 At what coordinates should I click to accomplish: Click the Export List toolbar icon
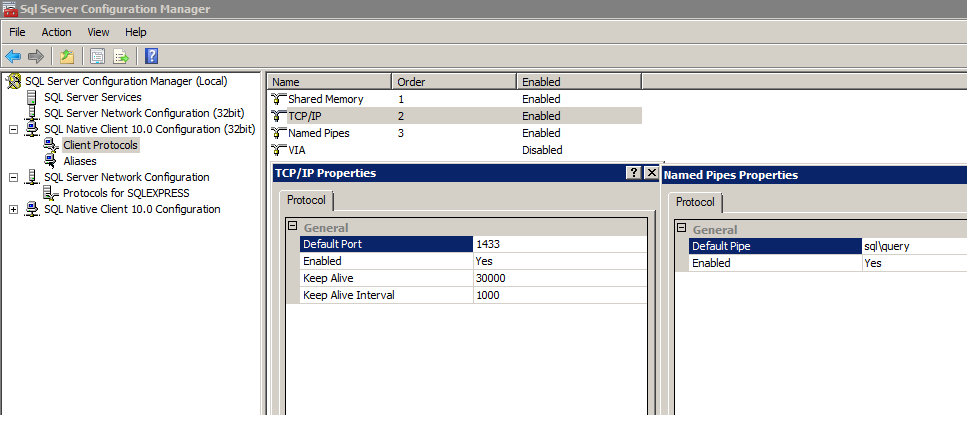(121, 57)
